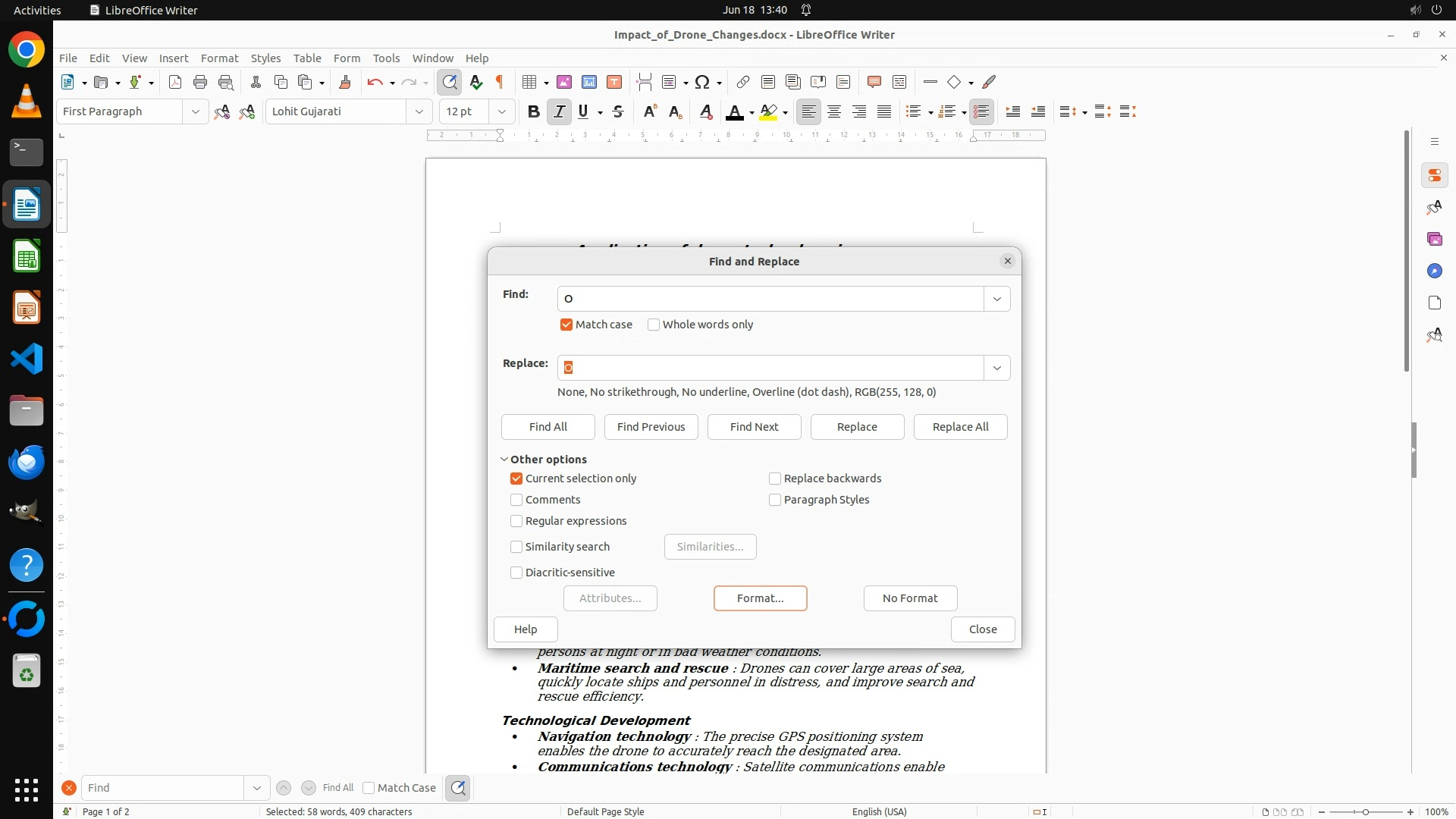This screenshot has width=1456, height=819.
Task: Expand the font name Lohit Gujarati dropdown
Action: (419, 111)
